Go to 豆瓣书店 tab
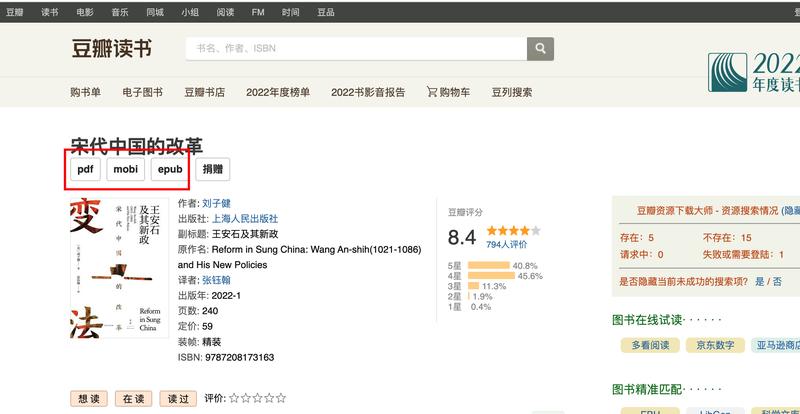Viewport: 800px width, 414px height. tap(205, 92)
